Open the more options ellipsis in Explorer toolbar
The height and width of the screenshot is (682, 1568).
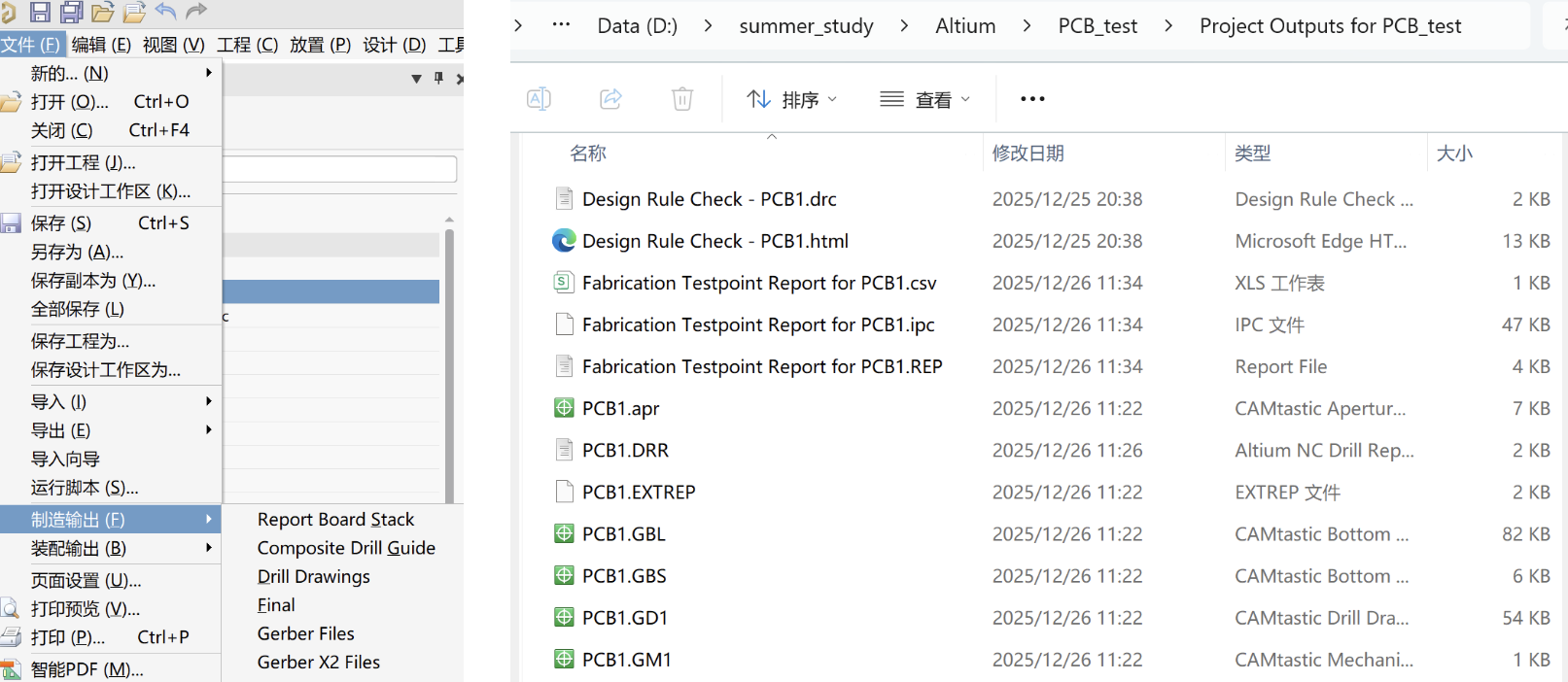pos(1032,98)
